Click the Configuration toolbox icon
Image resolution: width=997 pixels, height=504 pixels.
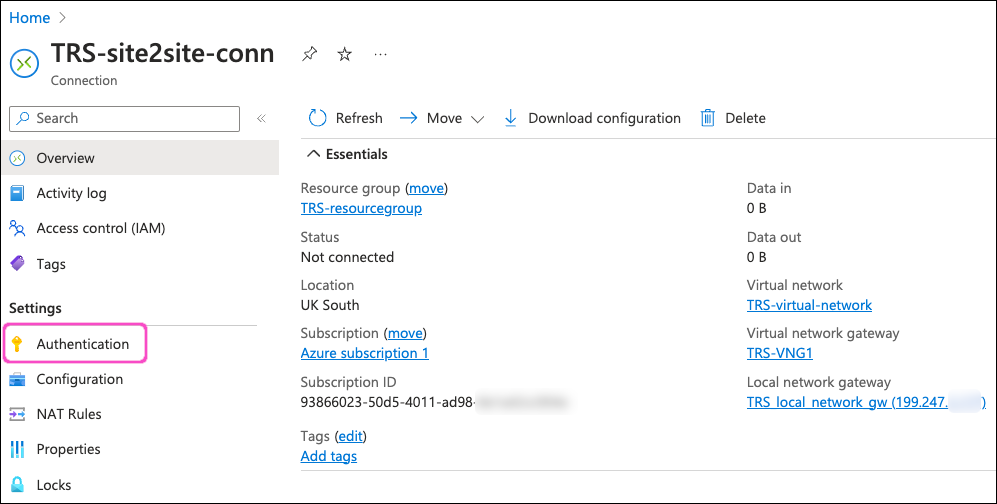click(17, 379)
